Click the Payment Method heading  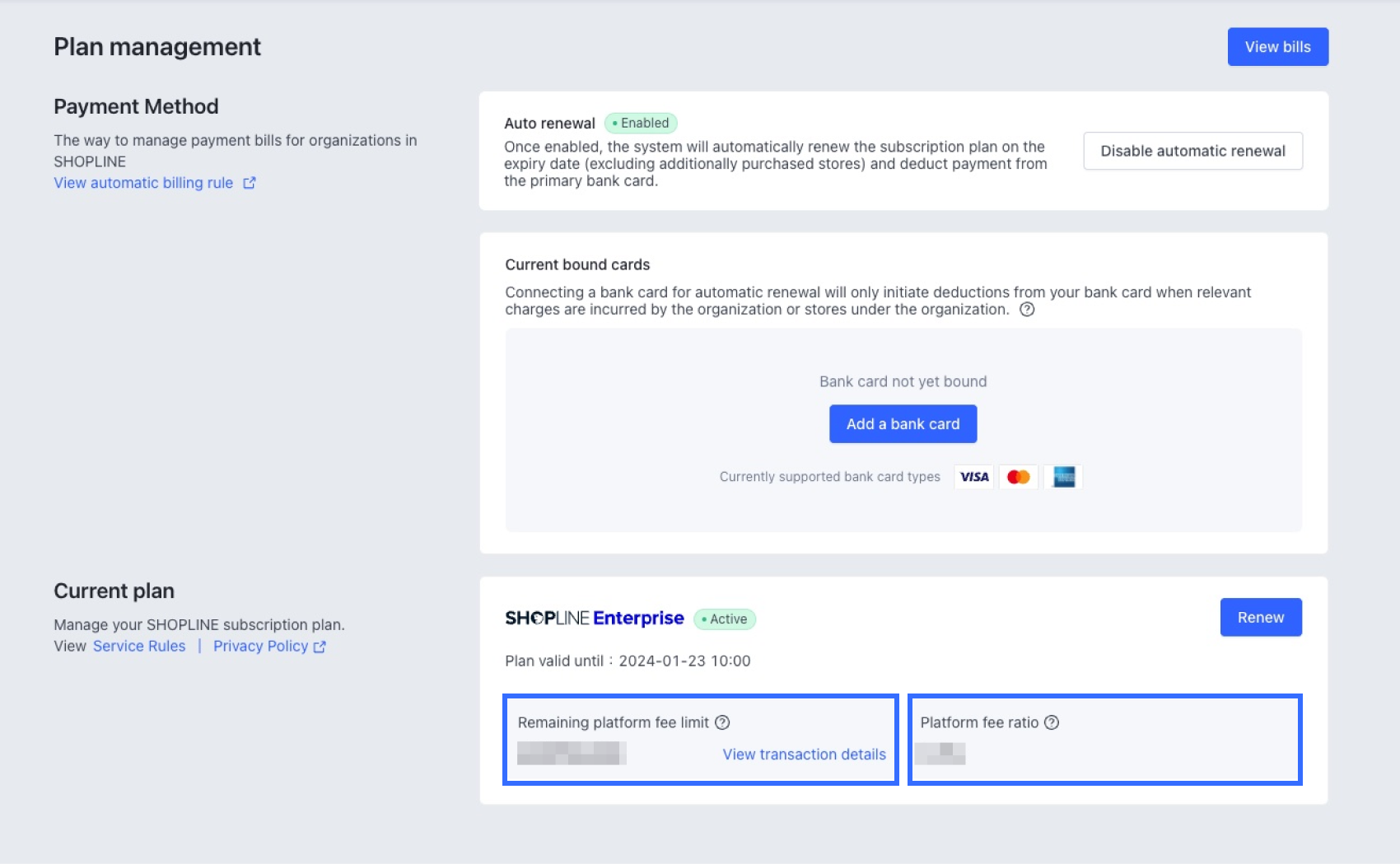point(136,106)
